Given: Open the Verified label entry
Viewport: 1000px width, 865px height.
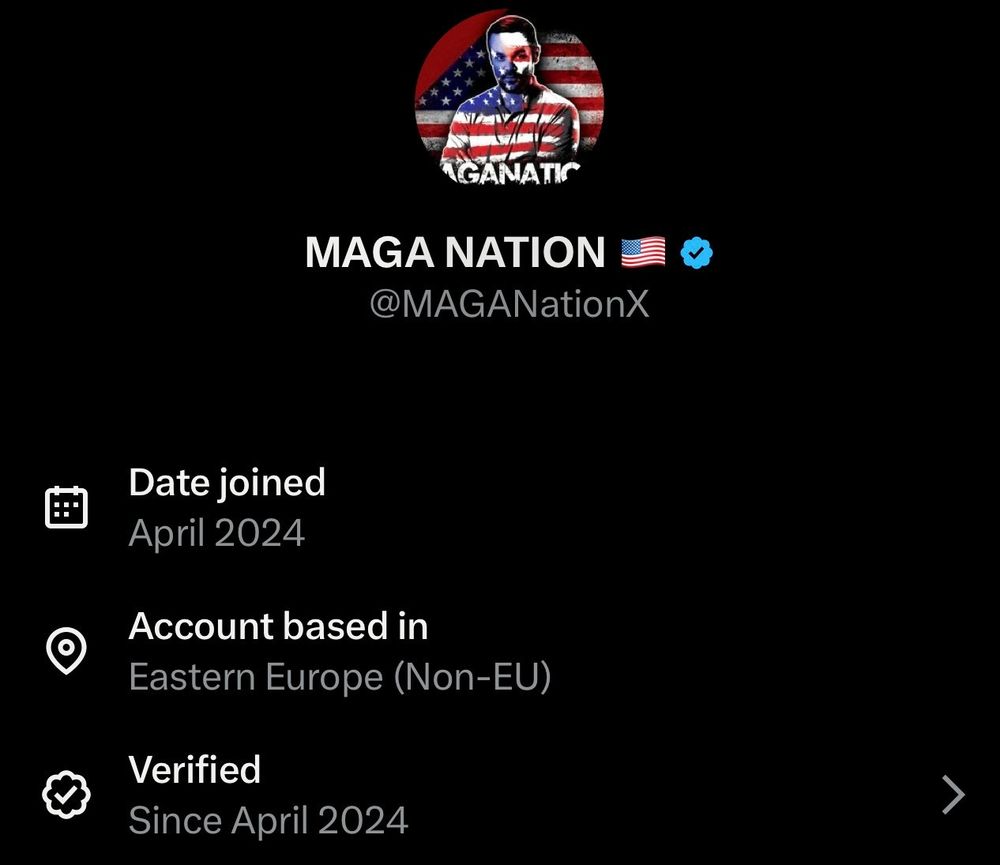Looking at the screenshot, I should coord(195,770).
